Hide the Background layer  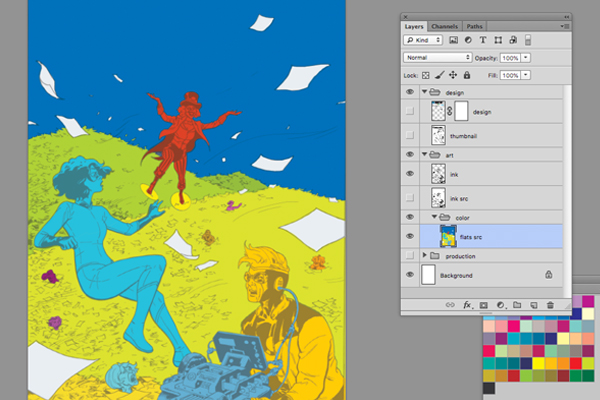[x=410, y=274]
